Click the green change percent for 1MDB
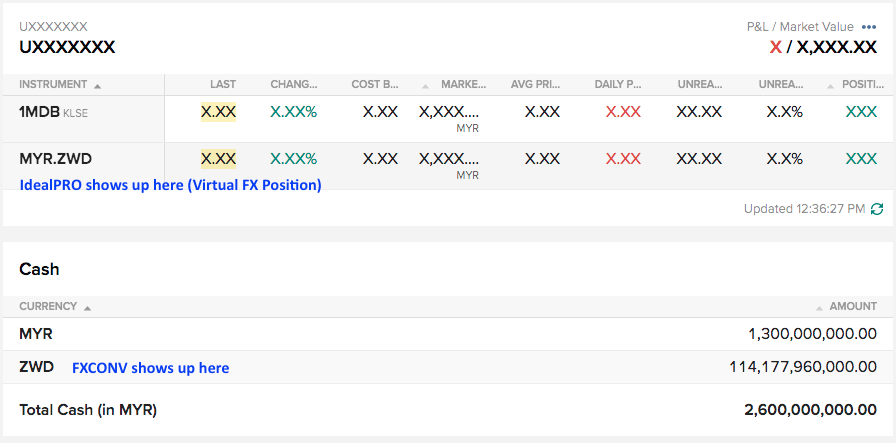The height and width of the screenshot is (443, 896). tap(294, 112)
